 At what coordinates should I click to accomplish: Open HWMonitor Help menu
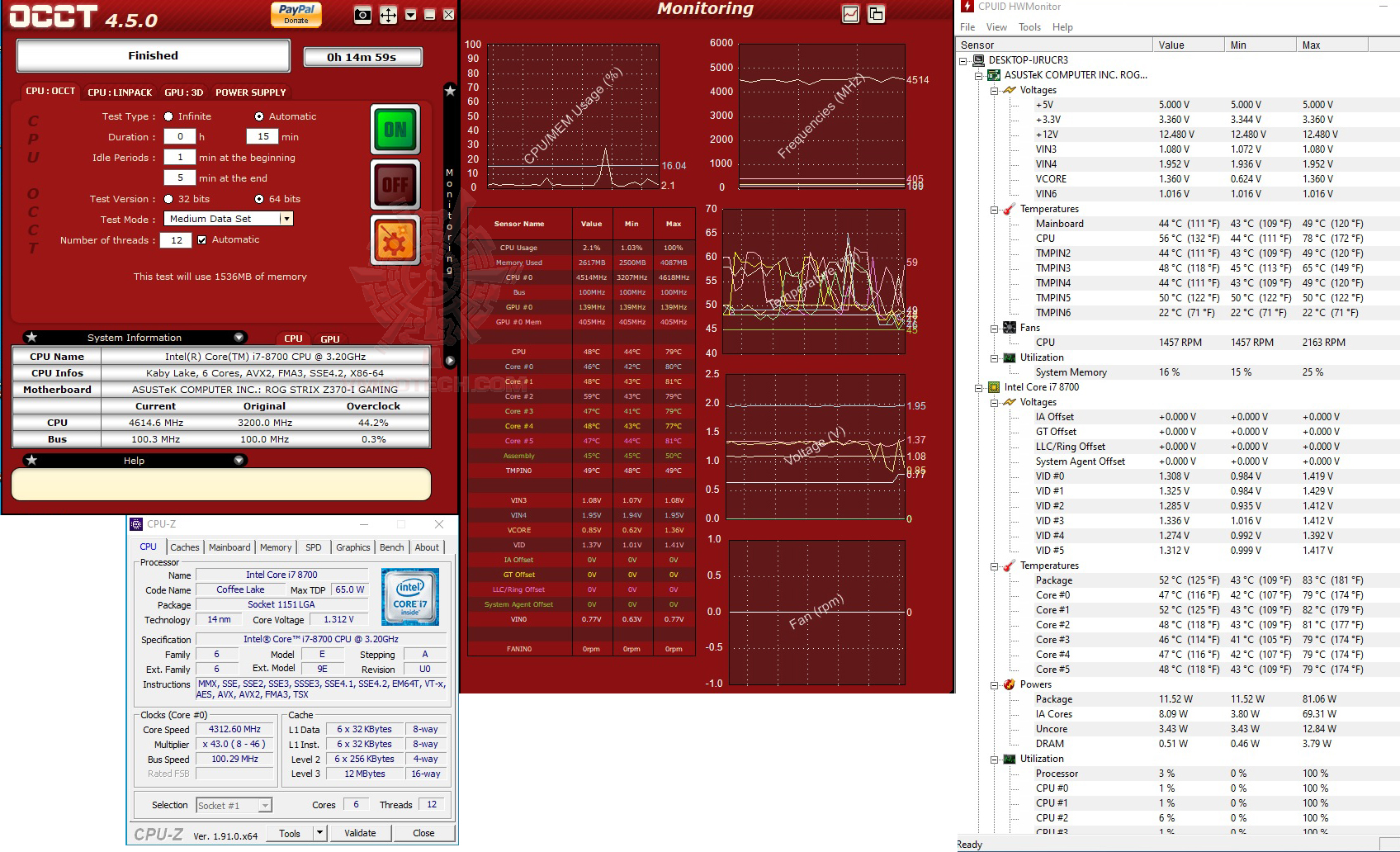[1062, 27]
